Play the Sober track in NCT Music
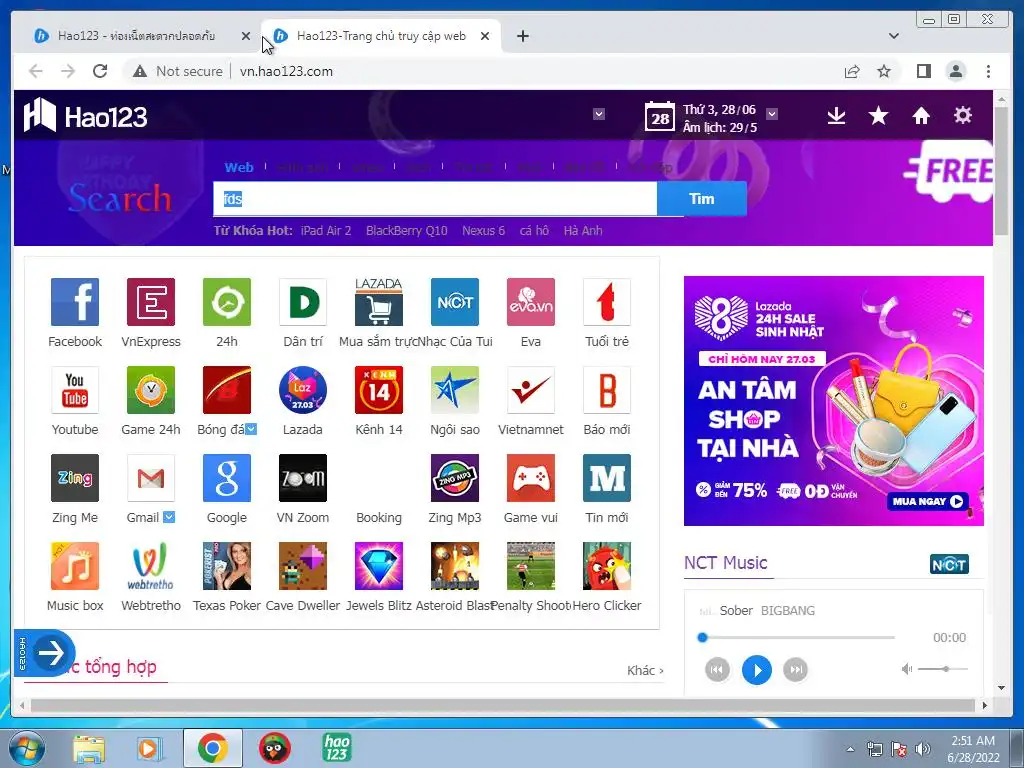Image resolution: width=1024 pixels, height=768 pixels. (x=757, y=670)
